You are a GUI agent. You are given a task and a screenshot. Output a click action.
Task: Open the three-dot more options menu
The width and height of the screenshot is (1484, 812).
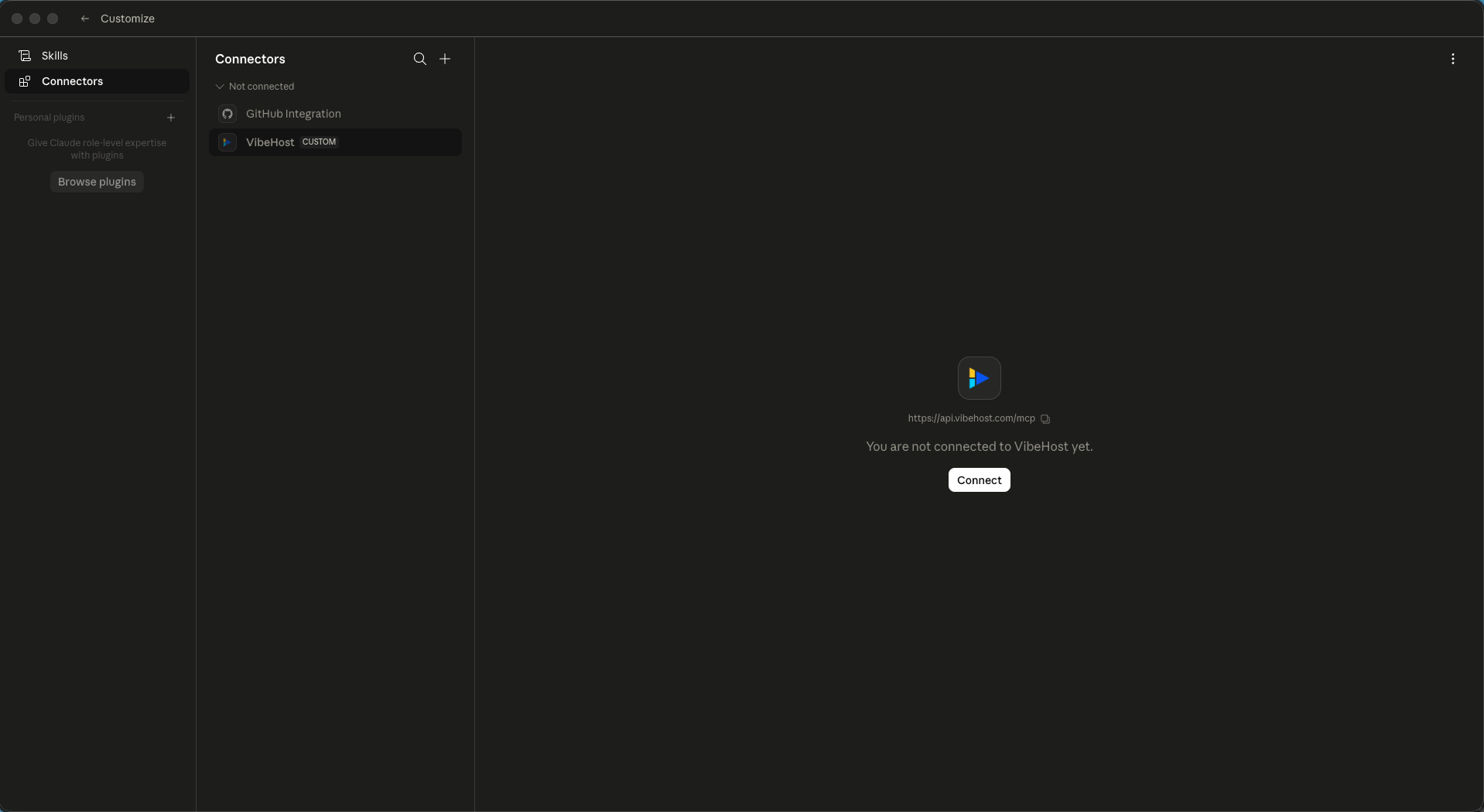(1453, 59)
